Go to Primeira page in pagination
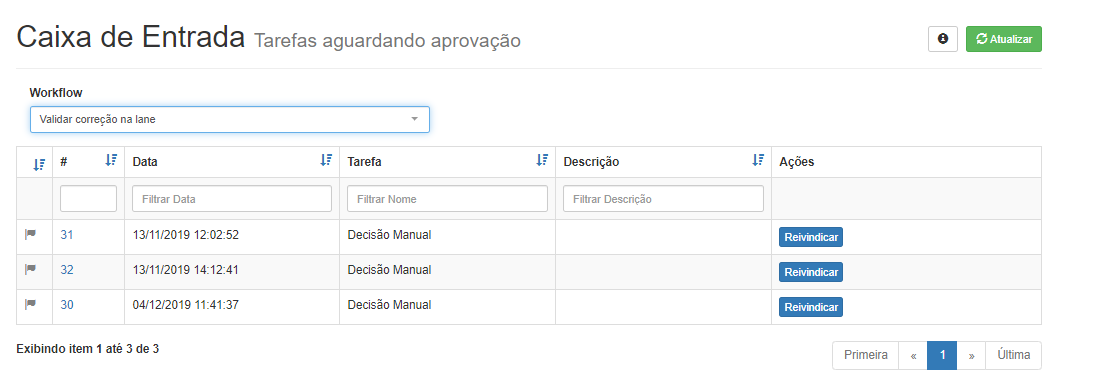 click(866, 355)
